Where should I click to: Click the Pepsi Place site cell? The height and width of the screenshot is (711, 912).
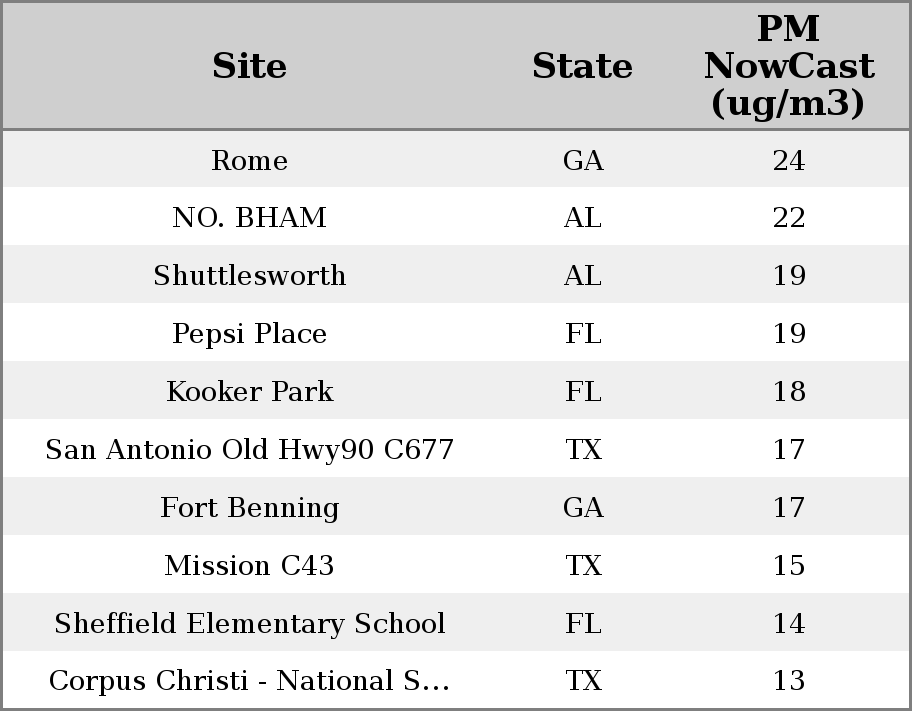[x=249, y=333]
